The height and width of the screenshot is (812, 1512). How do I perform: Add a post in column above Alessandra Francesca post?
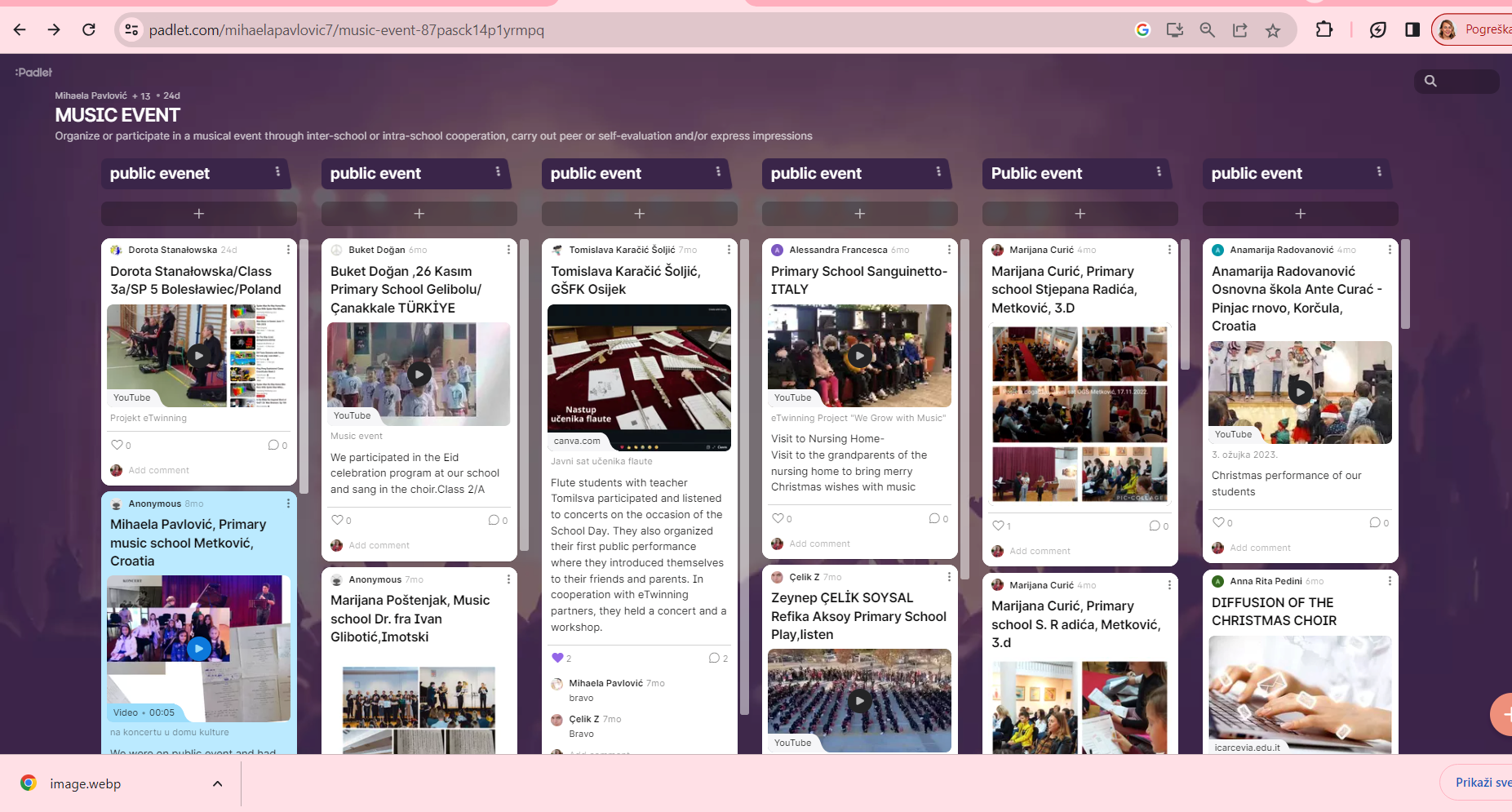[859, 214]
